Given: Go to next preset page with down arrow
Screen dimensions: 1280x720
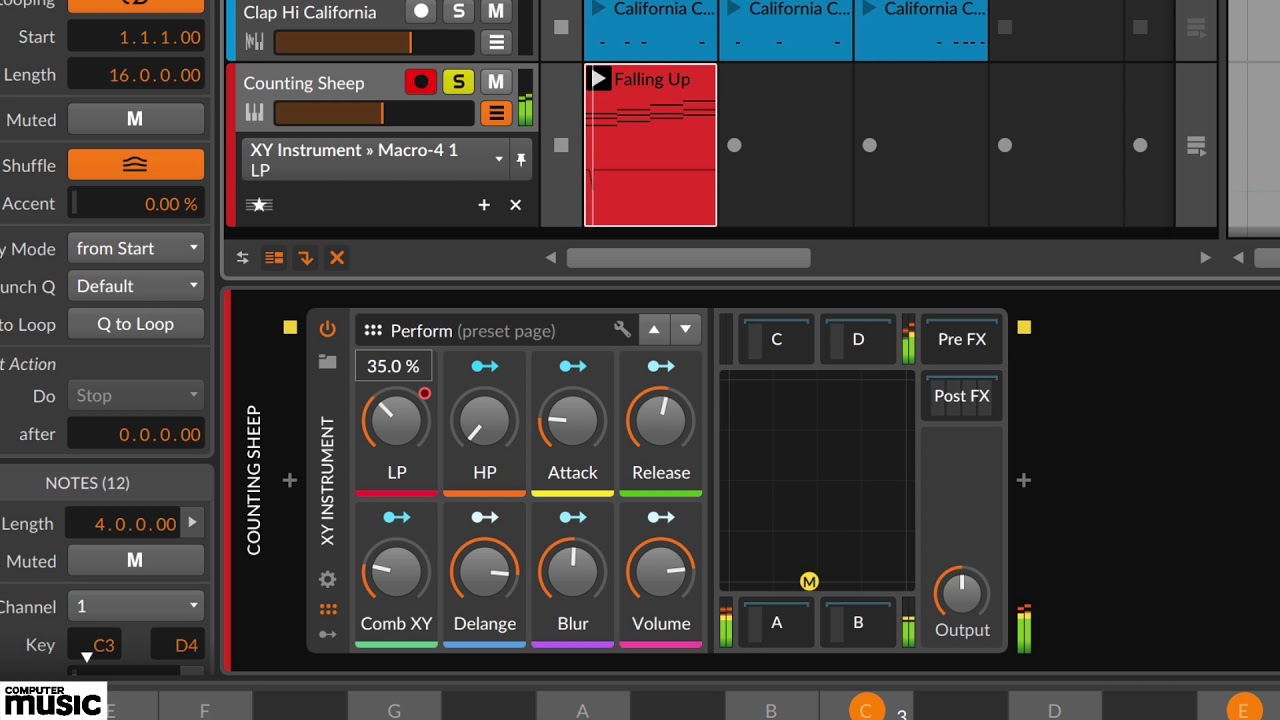Looking at the screenshot, I should point(685,329).
